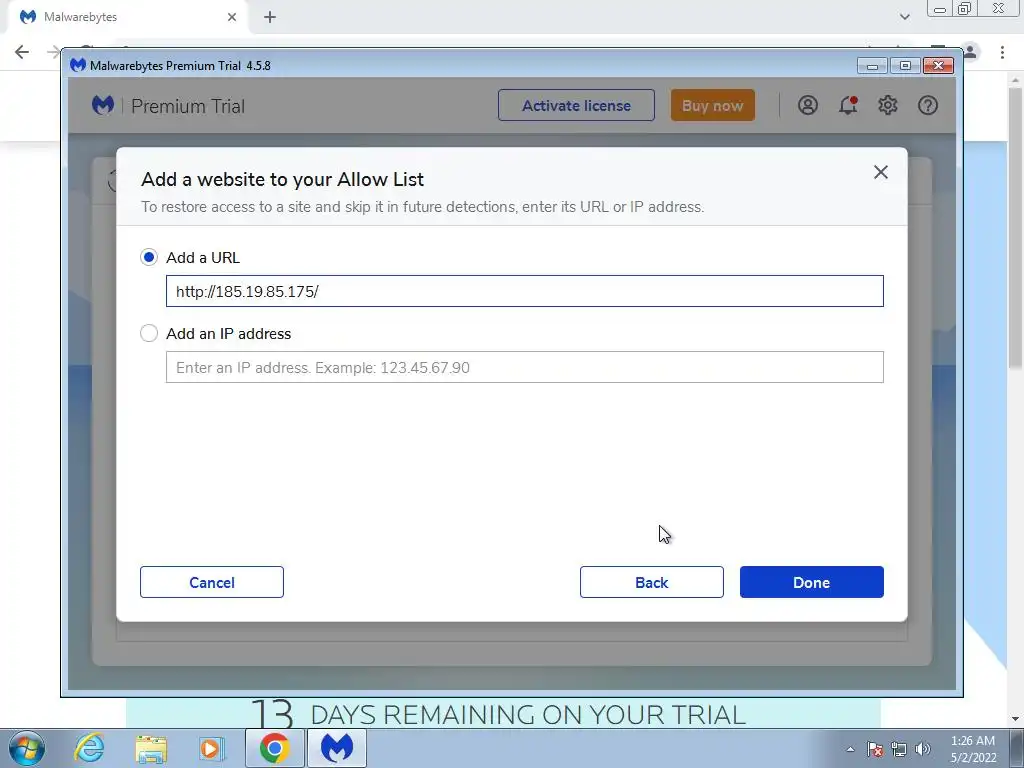Click the Done button
The height and width of the screenshot is (768, 1024).
811,582
